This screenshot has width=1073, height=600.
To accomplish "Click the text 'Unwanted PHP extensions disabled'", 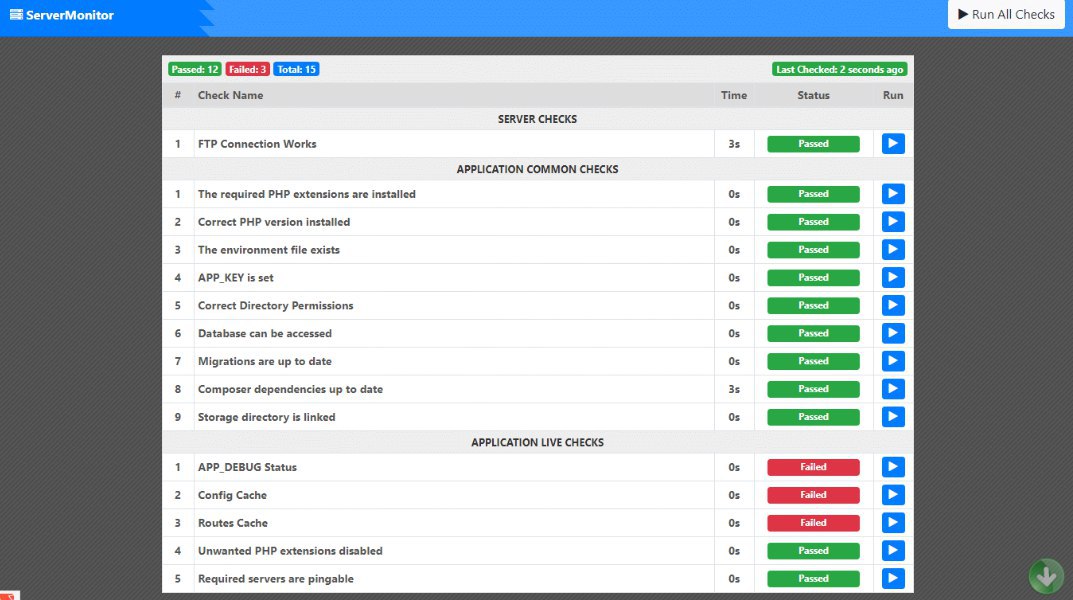I will tap(290, 551).
